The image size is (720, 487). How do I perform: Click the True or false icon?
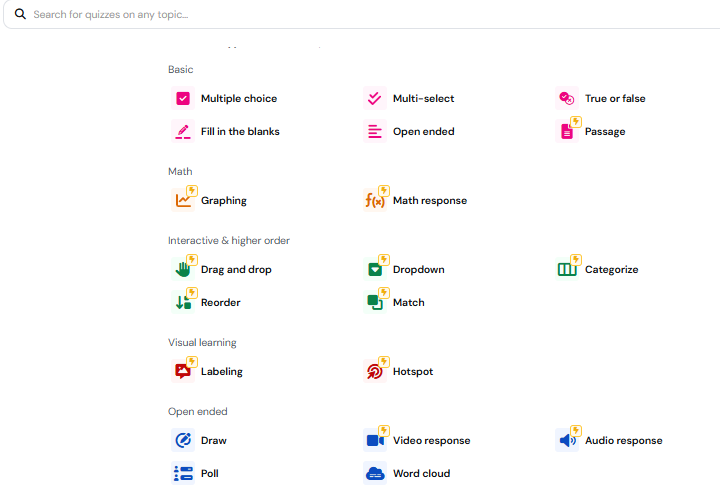tap(567, 99)
